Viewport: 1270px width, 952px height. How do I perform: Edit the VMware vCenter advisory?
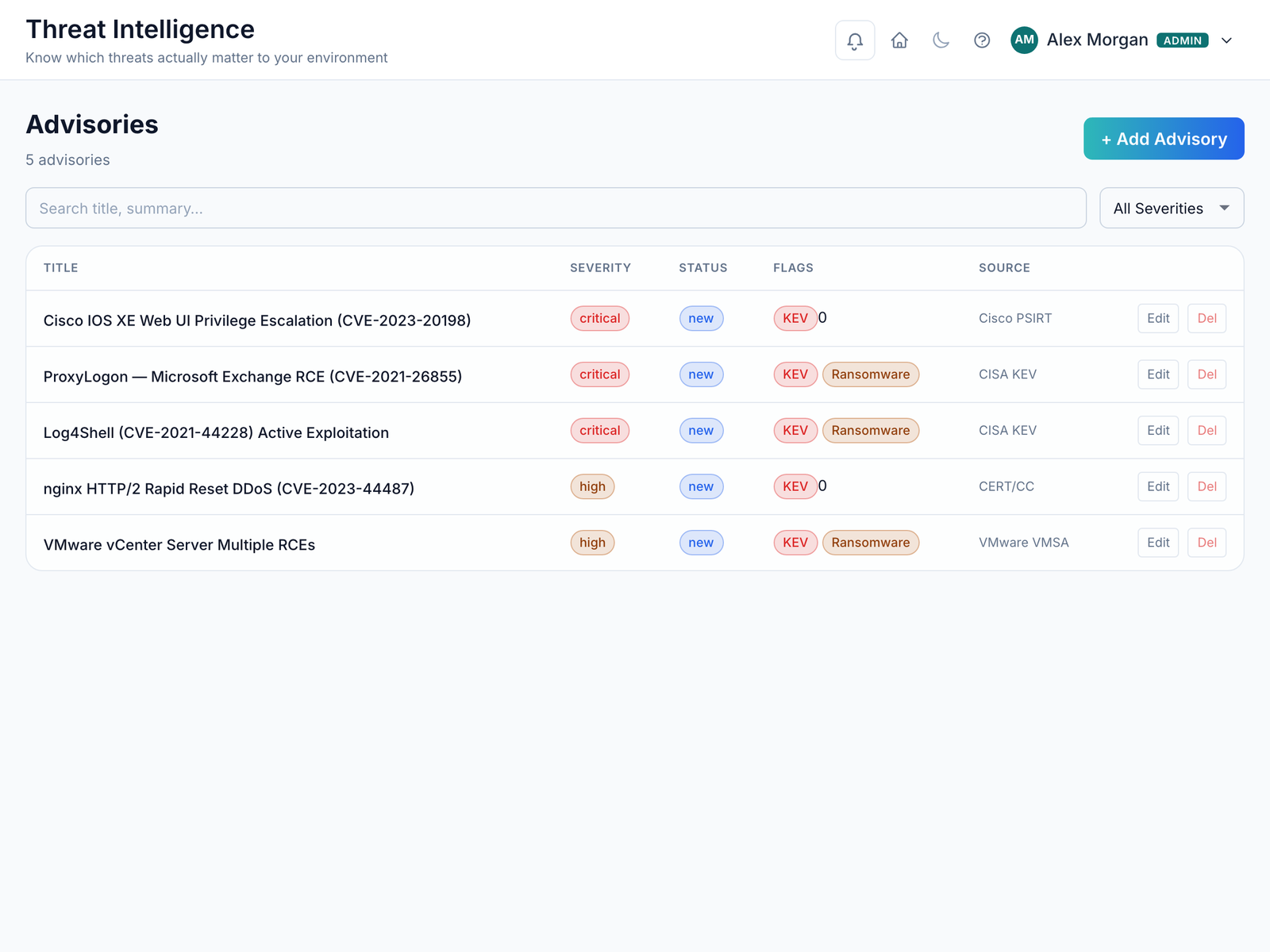(x=1158, y=543)
